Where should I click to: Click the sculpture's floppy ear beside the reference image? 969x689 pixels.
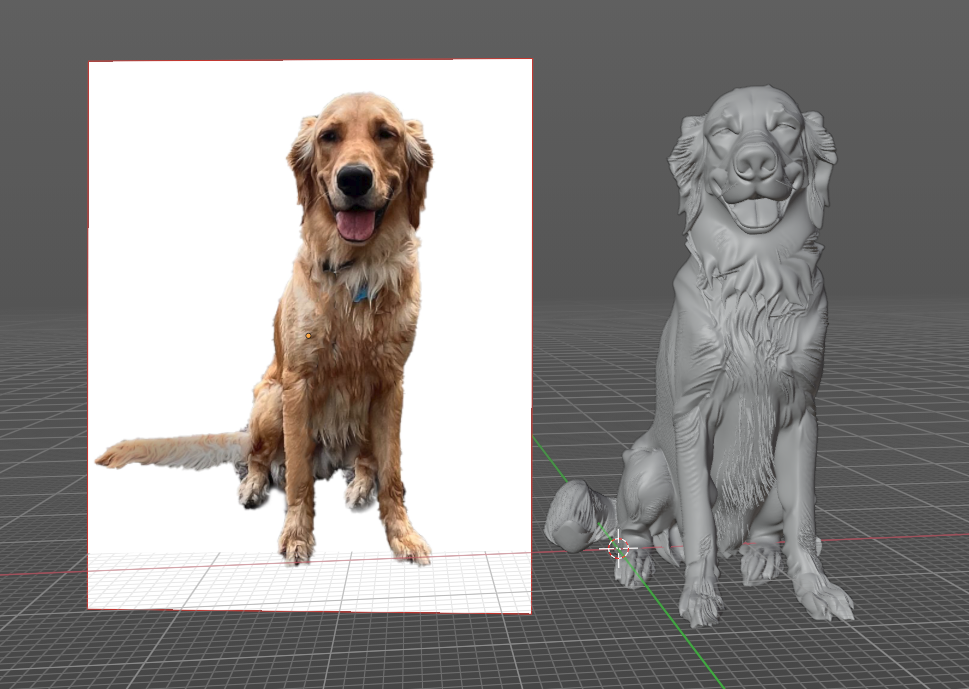(687, 166)
